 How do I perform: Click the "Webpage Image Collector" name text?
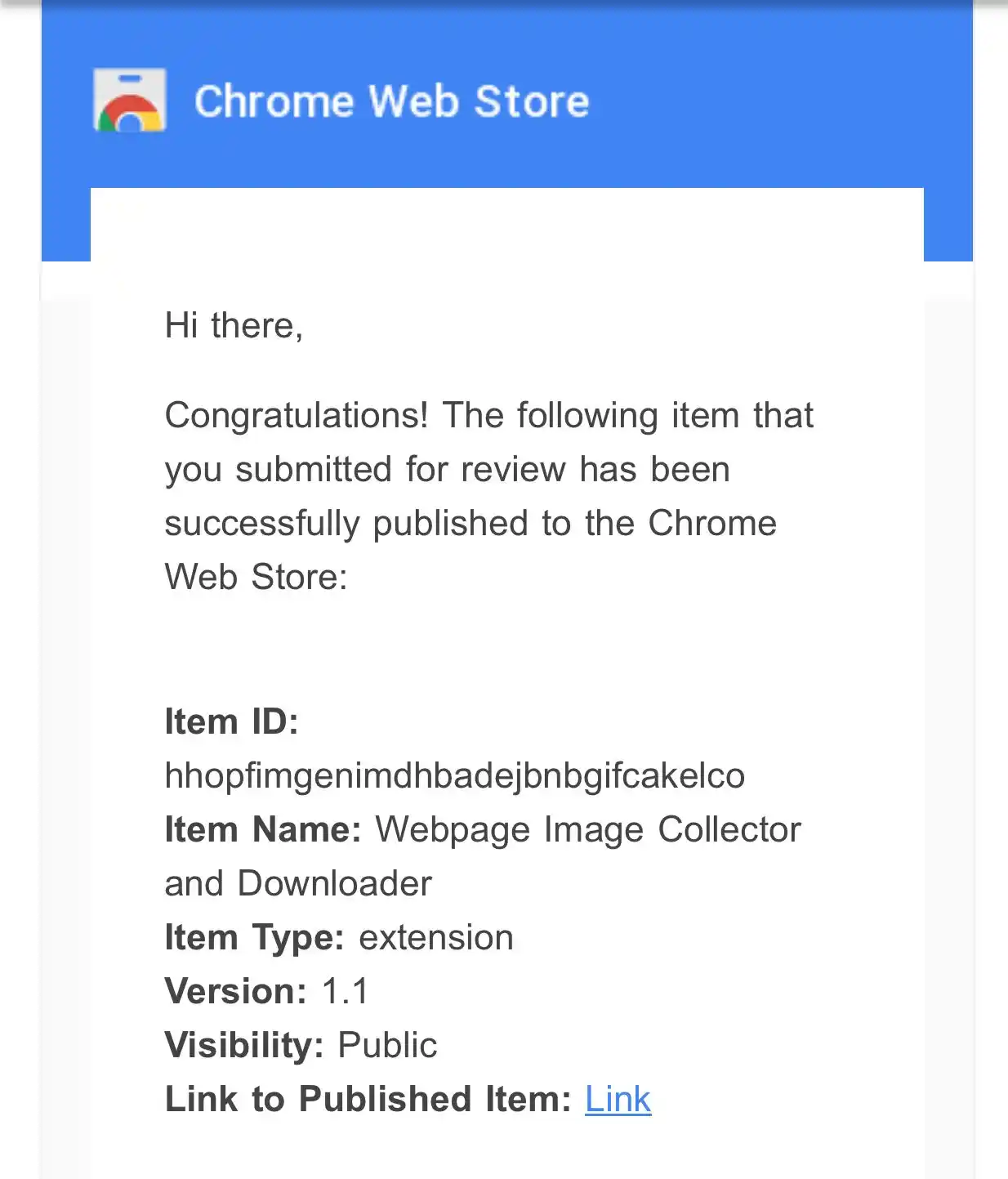(x=588, y=829)
